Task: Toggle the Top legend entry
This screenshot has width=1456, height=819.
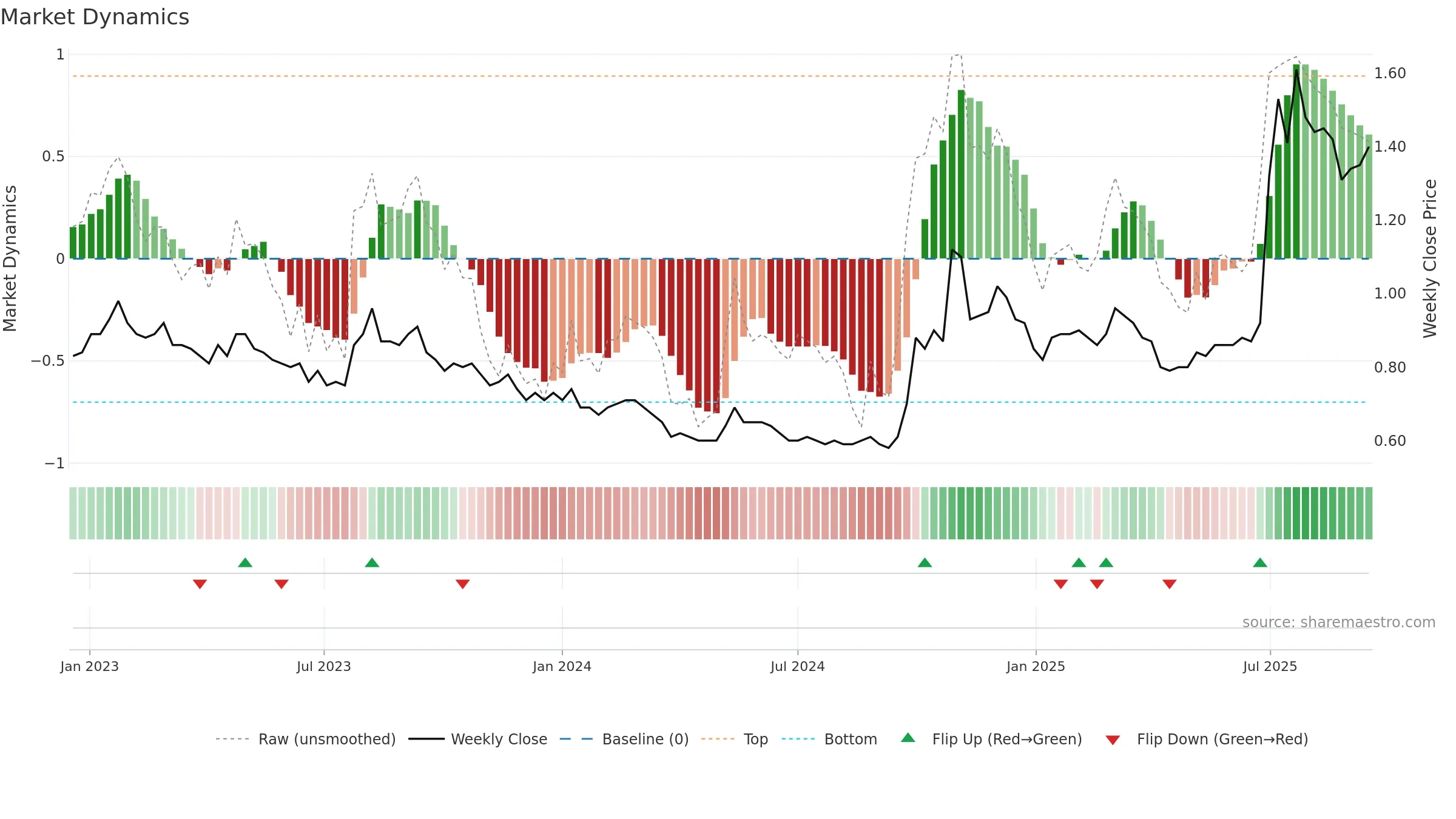Action: (x=734, y=739)
